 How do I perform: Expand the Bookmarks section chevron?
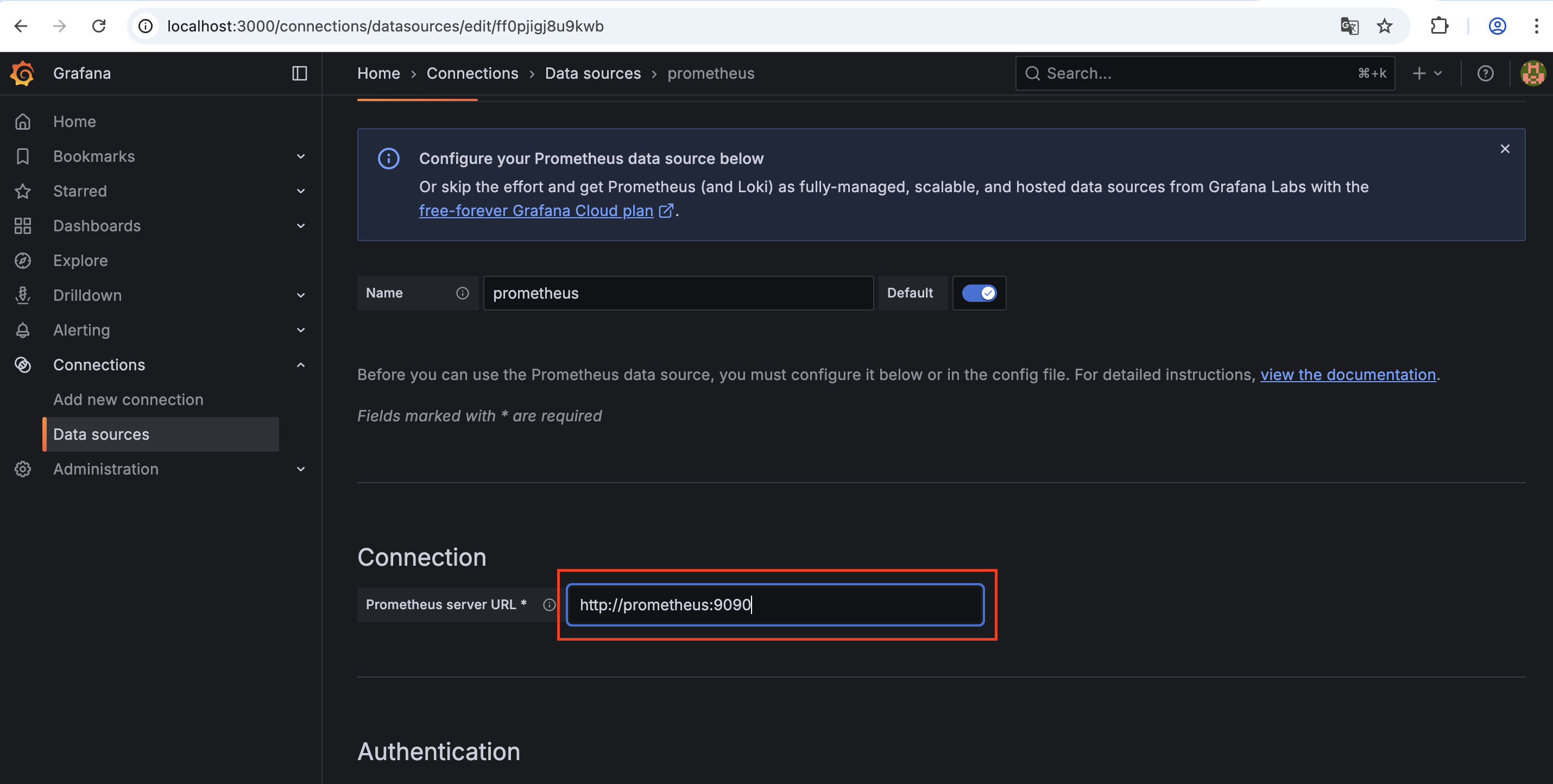coord(301,157)
